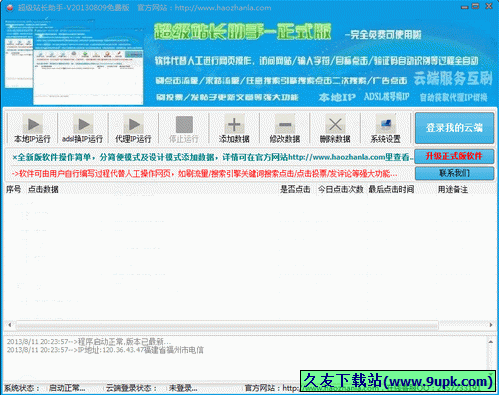Click the 今日点击次数 column header
The image size is (499, 395).
pyautogui.click(x=340, y=189)
